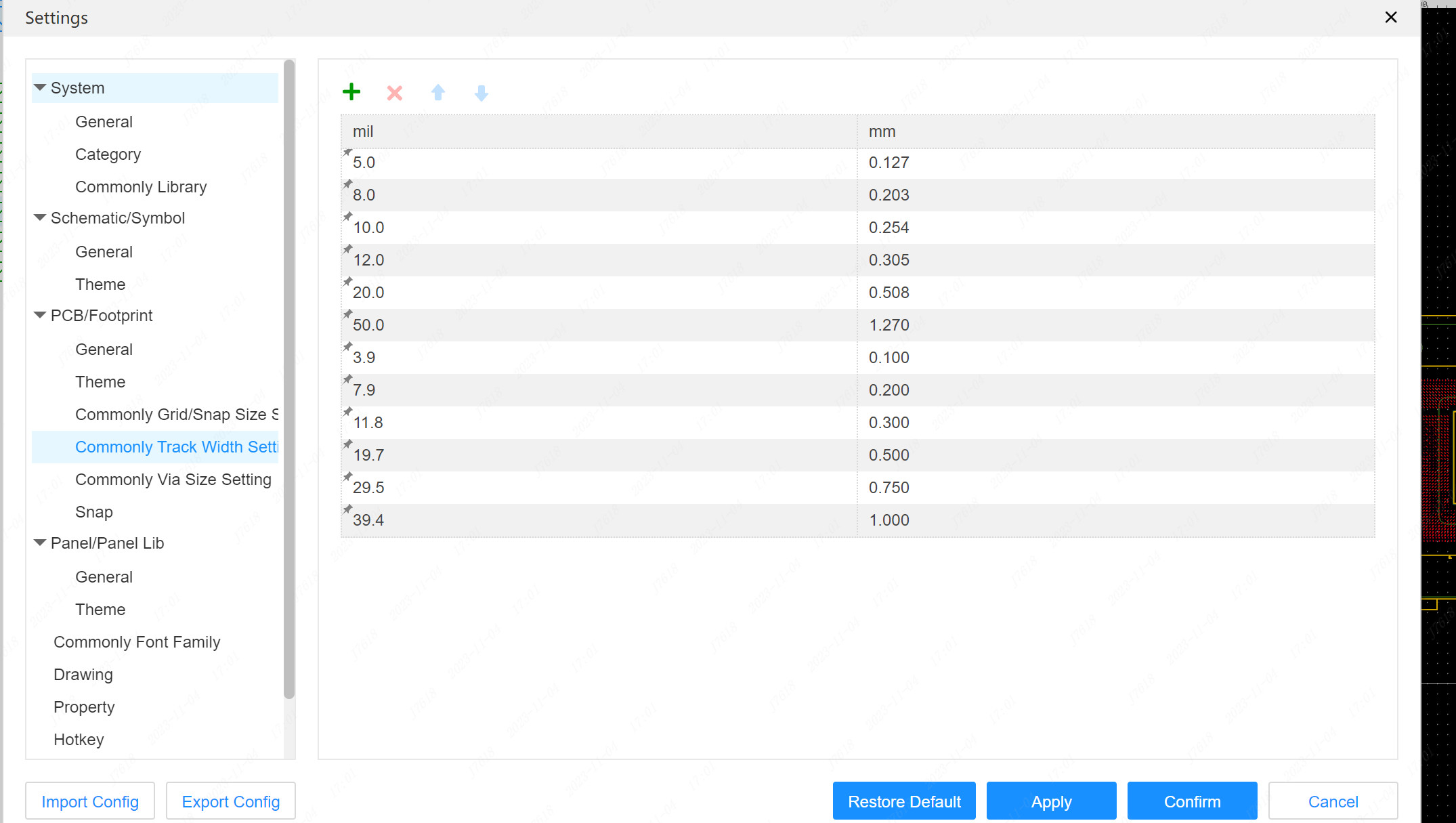Select the 0.300 mm cell
This screenshot has height=823, width=1456.
[x=1116, y=423]
